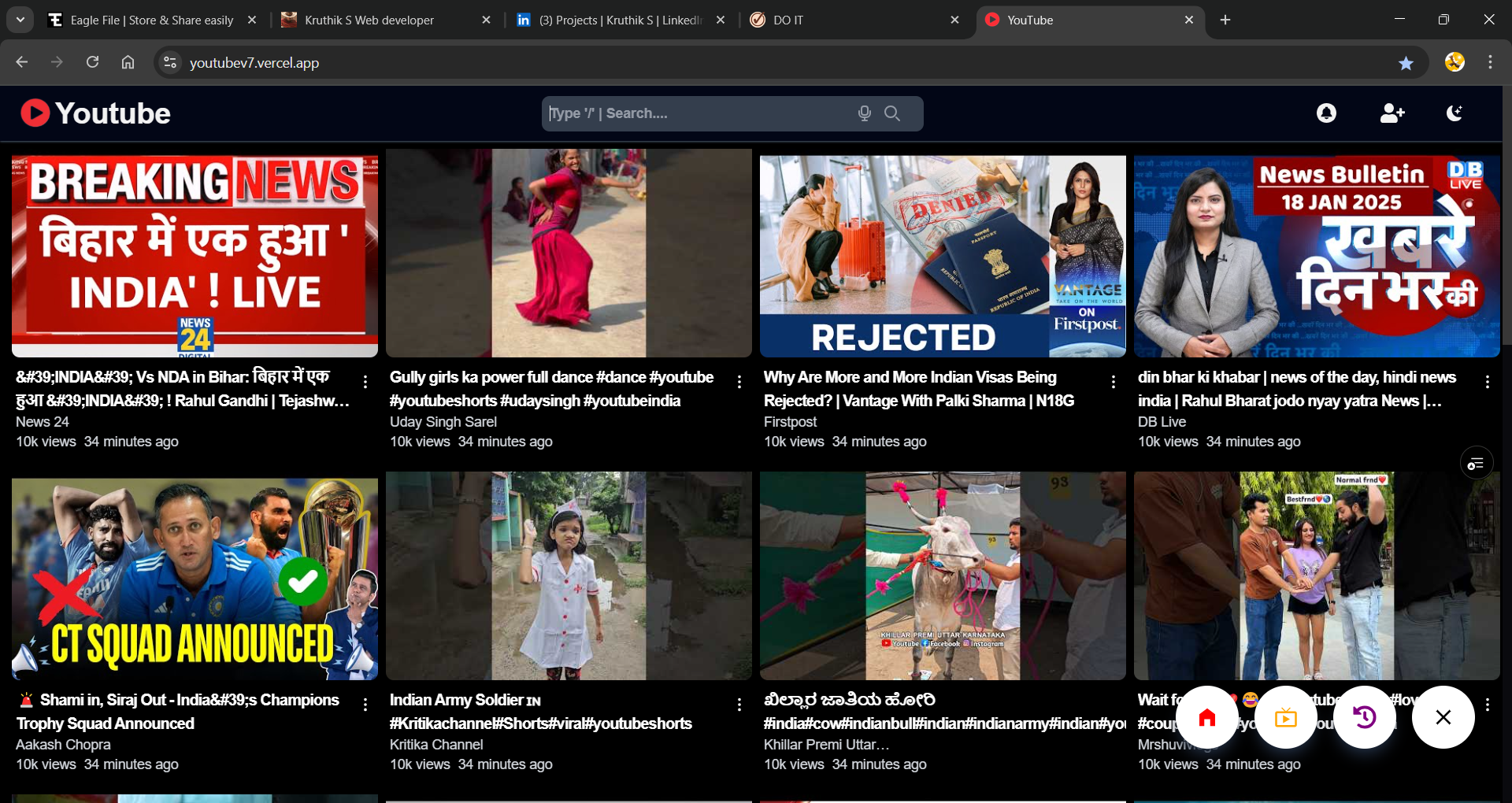Click the Youtube logo play icon

[35, 113]
